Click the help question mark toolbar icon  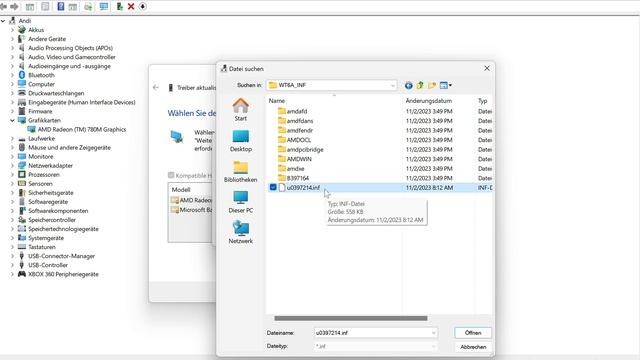coord(60,7)
